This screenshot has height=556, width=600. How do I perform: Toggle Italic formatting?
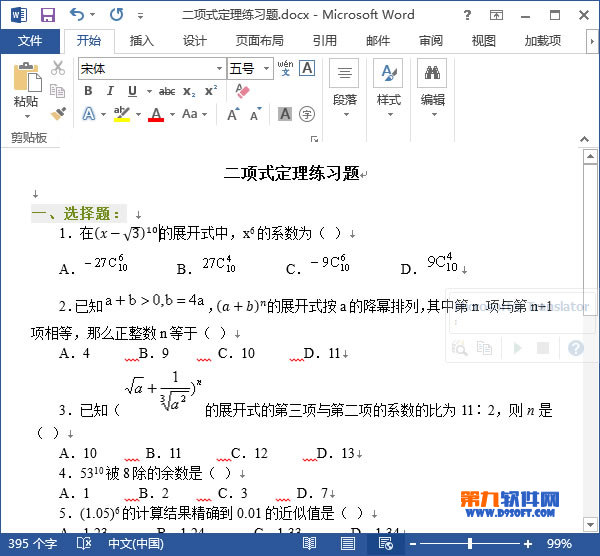[110, 91]
